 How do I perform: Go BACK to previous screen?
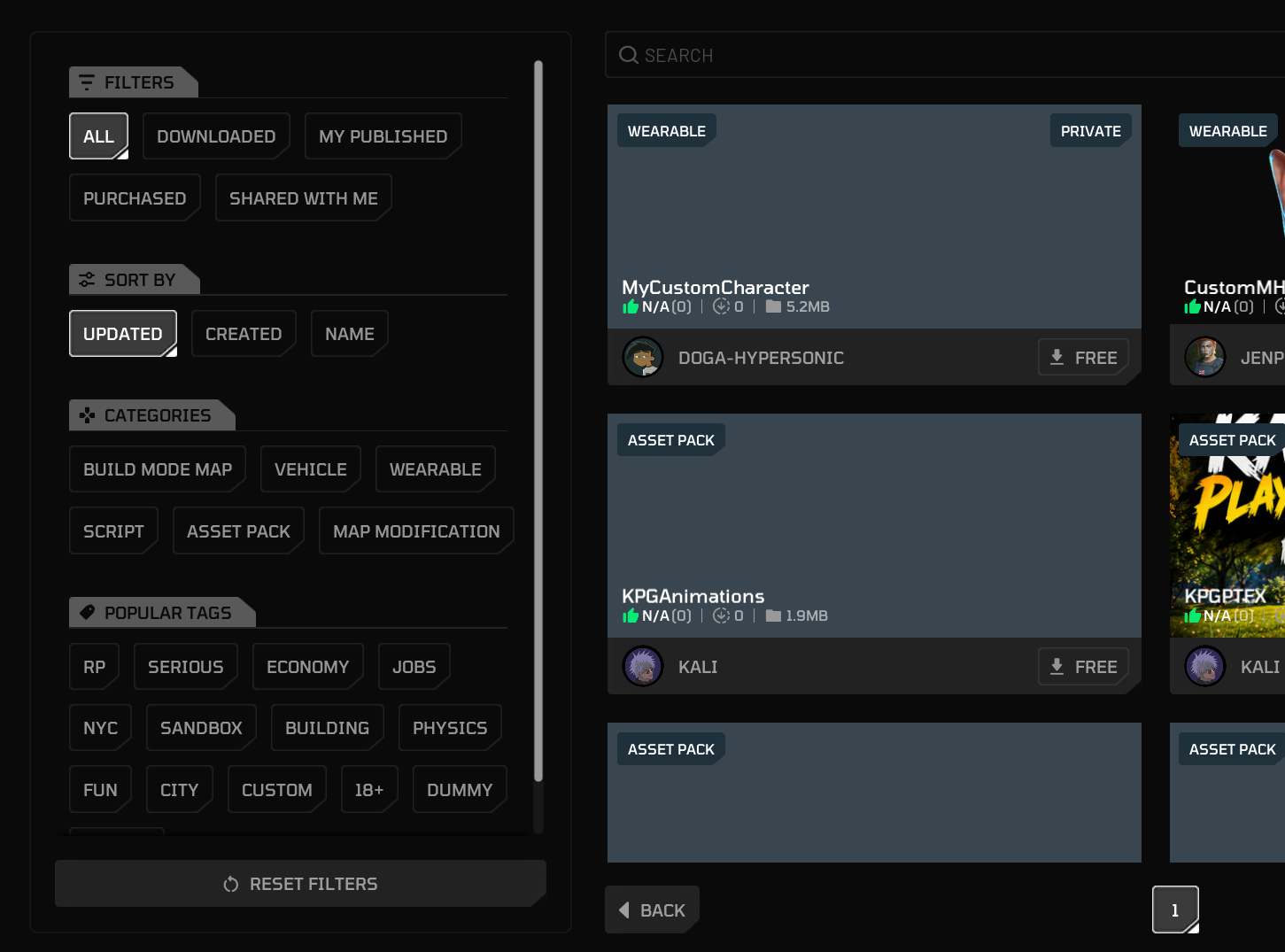coord(652,910)
